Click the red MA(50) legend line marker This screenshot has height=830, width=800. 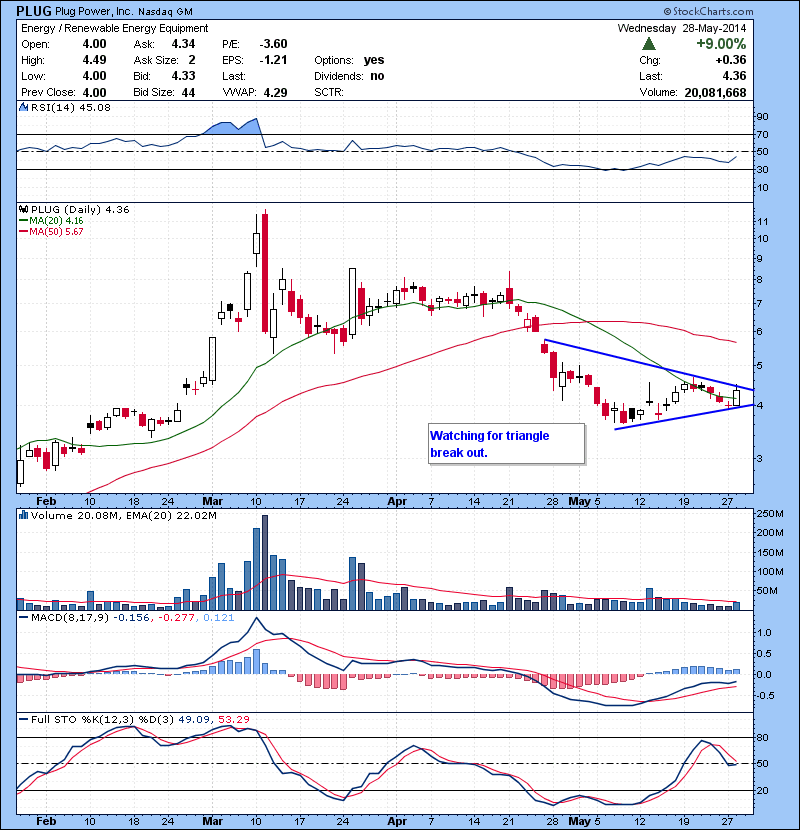pyautogui.click(x=23, y=231)
